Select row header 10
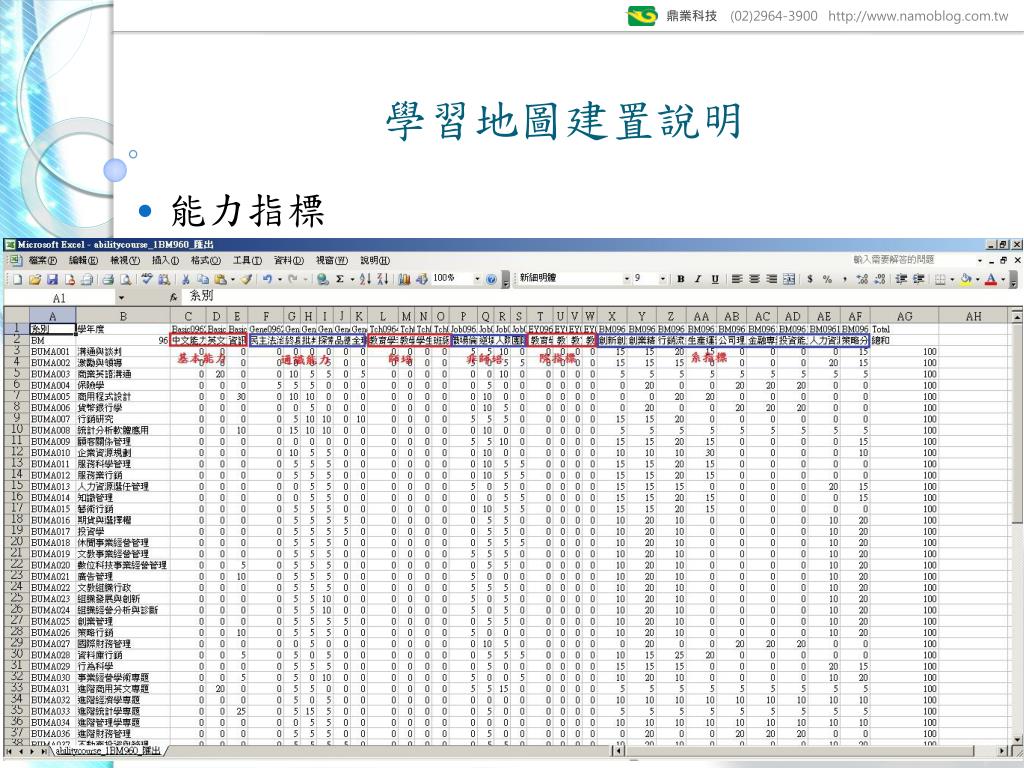 (16, 430)
